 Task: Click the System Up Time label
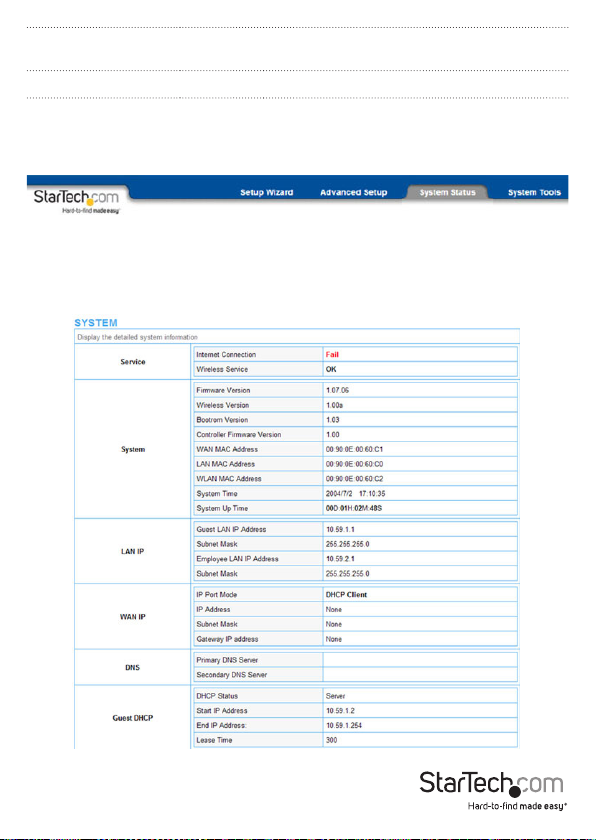(x=222, y=508)
